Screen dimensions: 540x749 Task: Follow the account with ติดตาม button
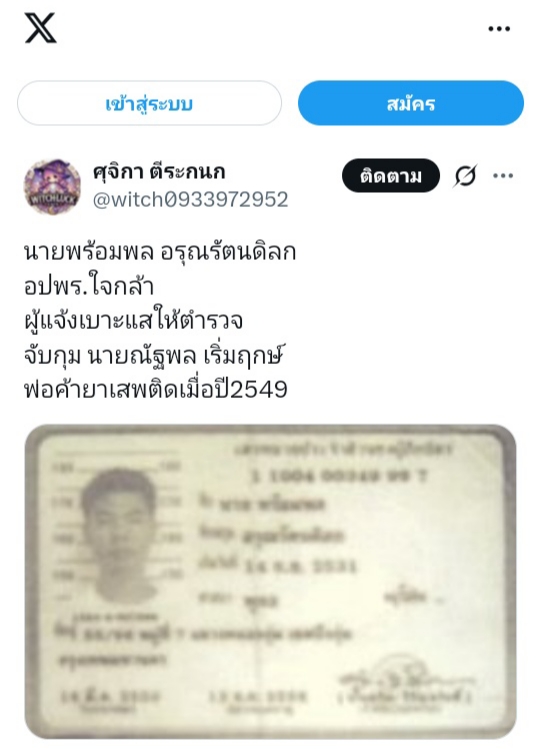(391, 176)
